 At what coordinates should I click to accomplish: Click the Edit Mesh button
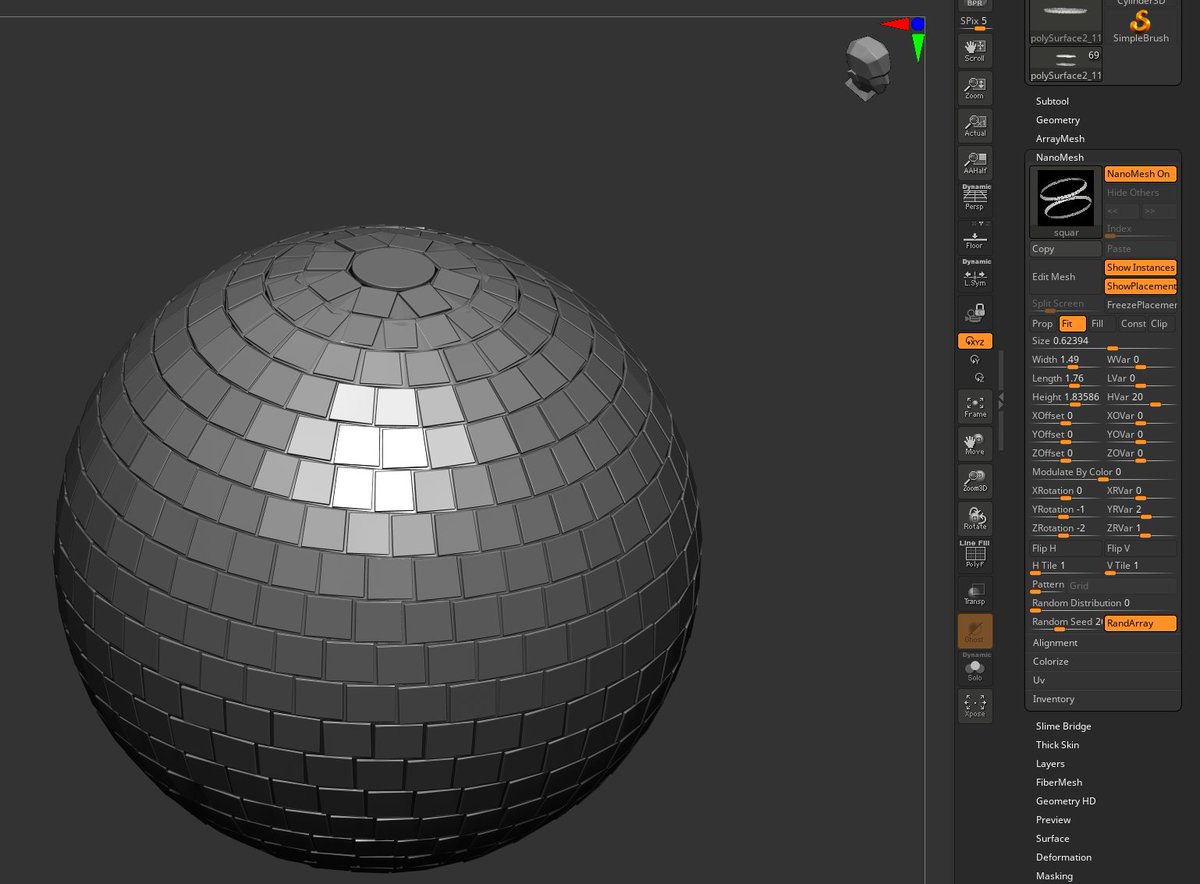pos(1066,277)
